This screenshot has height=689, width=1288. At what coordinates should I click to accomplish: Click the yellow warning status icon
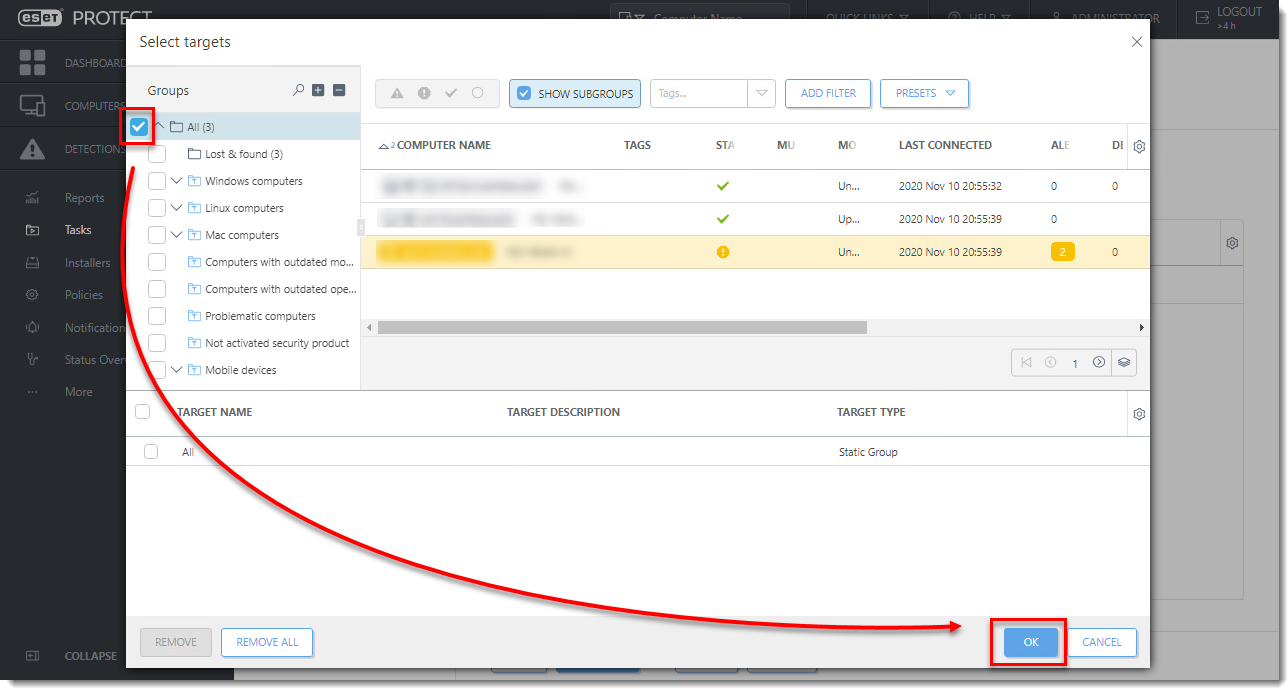tap(723, 252)
